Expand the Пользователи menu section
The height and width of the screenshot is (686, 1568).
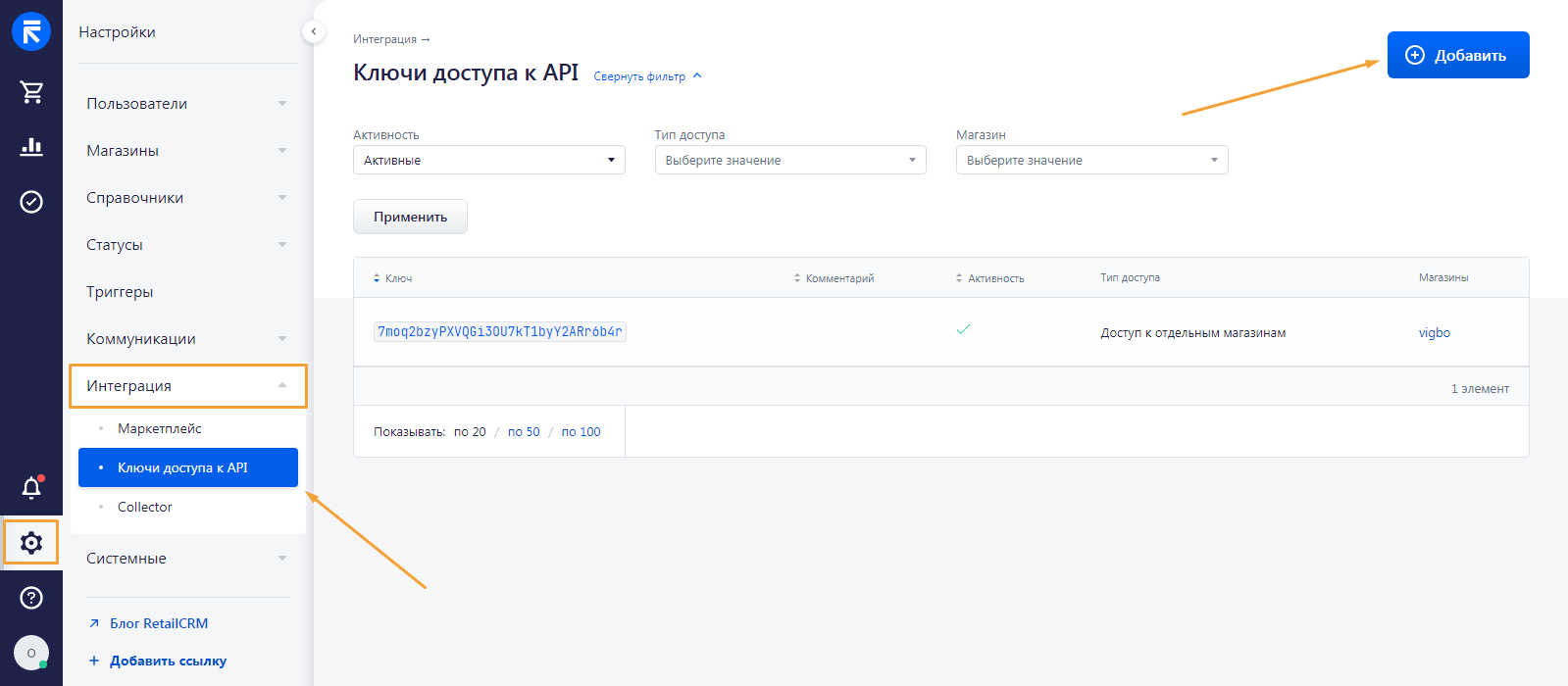(x=186, y=104)
